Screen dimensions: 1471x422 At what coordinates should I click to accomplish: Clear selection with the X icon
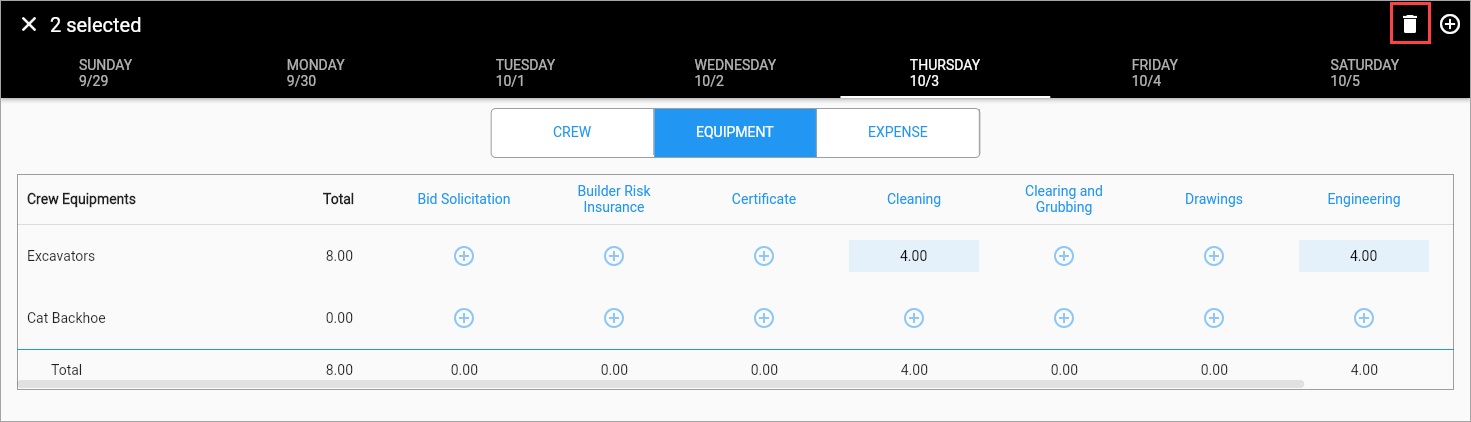pos(28,24)
